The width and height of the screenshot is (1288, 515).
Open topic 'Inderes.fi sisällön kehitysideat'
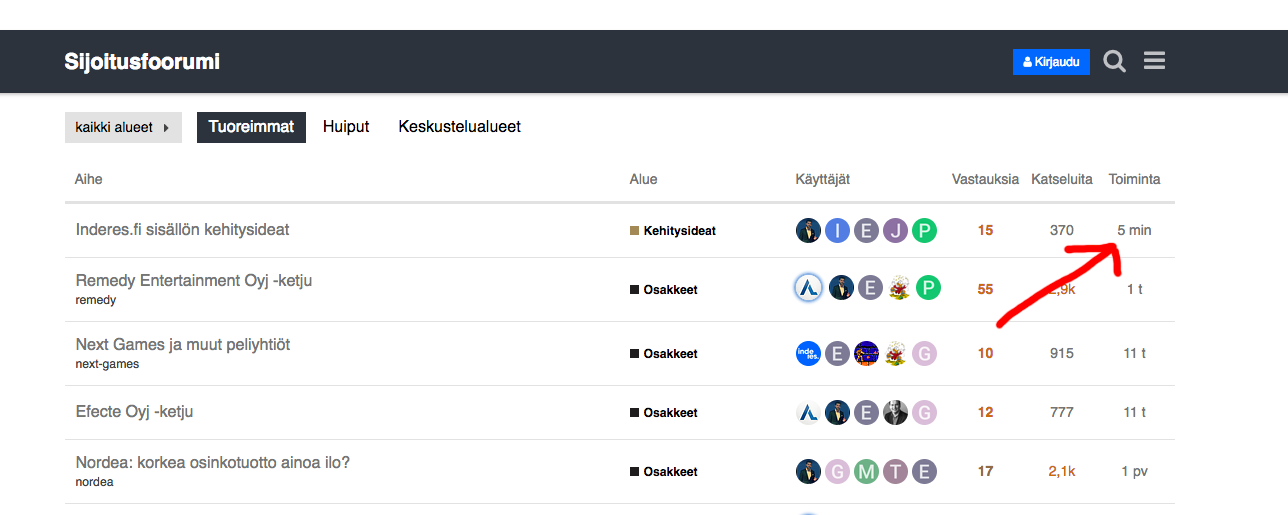coord(182,230)
